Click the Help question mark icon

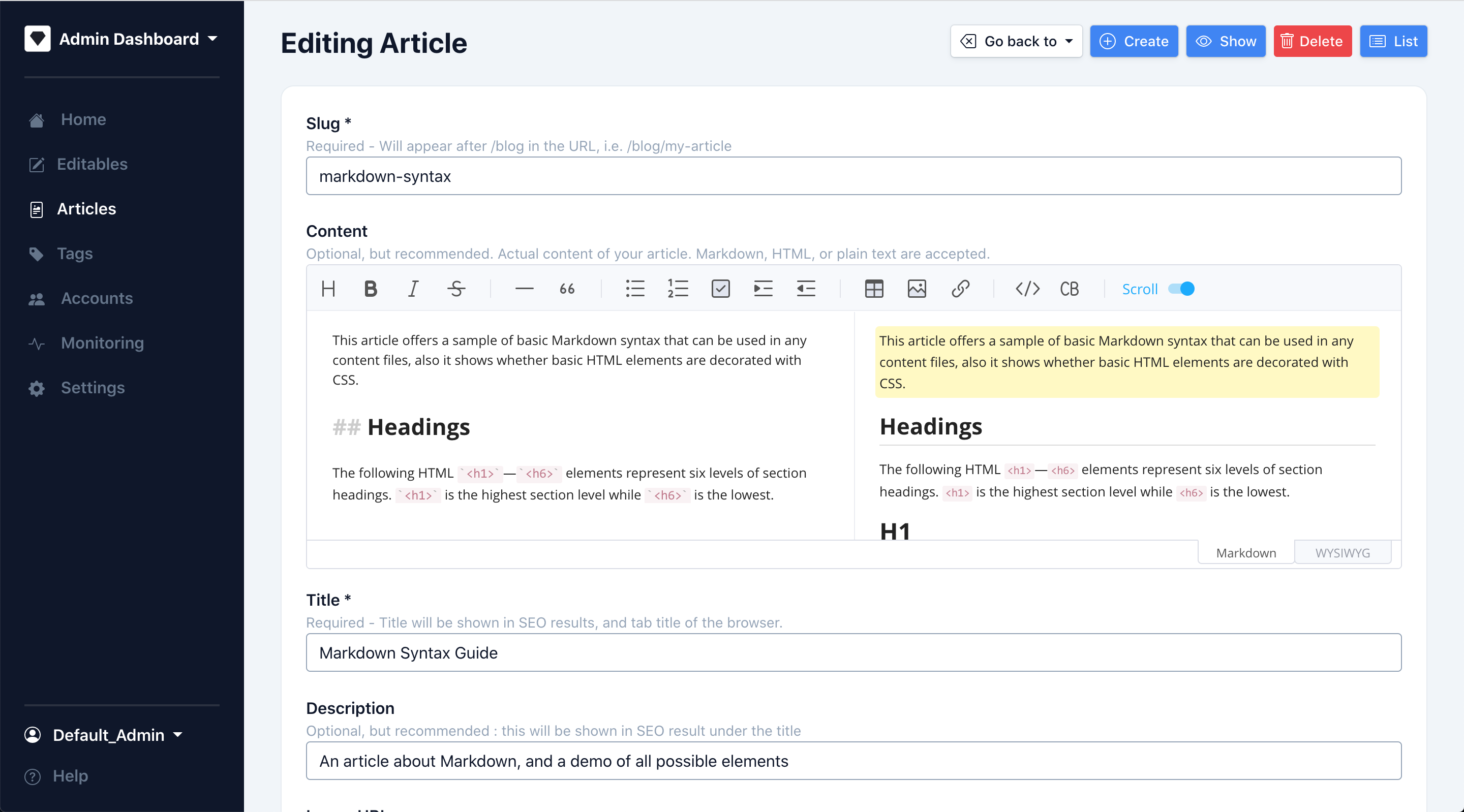[x=33, y=776]
